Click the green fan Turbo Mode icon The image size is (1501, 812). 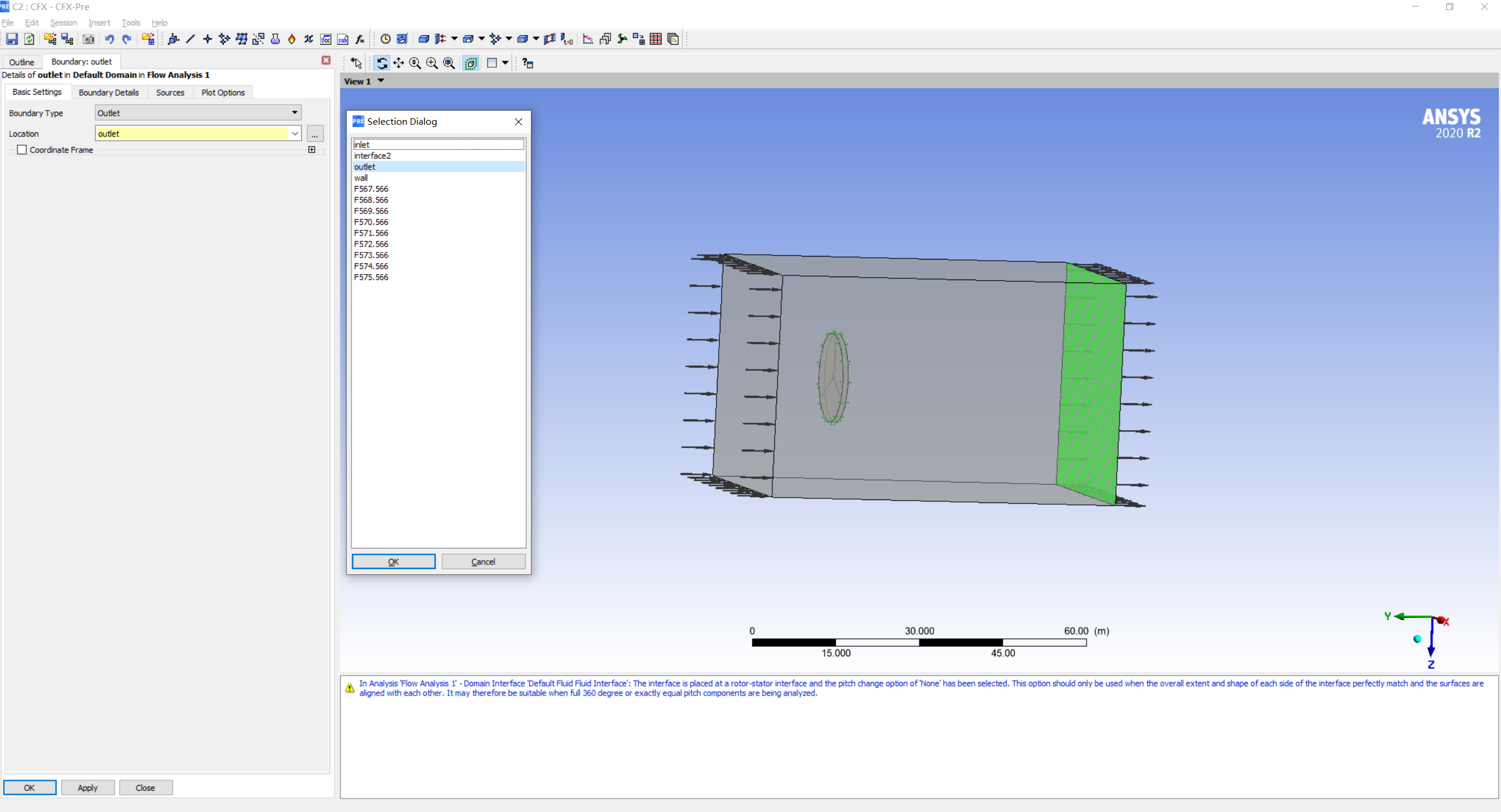[622, 39]
